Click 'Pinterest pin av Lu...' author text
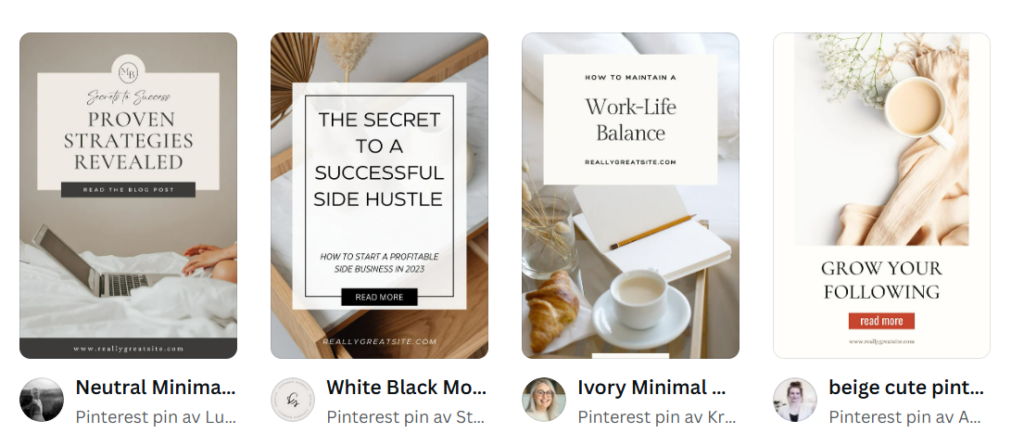Viewport: 1024px width, 446px height. (155, 417)
